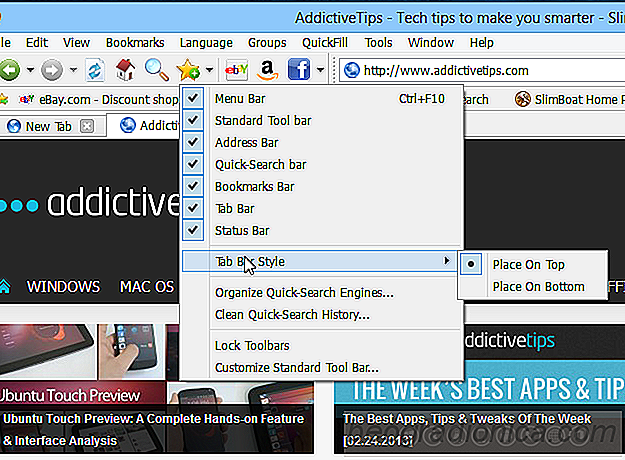The height and width of the screenshot is (460, 625).
Task: Open Ubuntu Touch Preview article headline
Action: pos(153,429)
